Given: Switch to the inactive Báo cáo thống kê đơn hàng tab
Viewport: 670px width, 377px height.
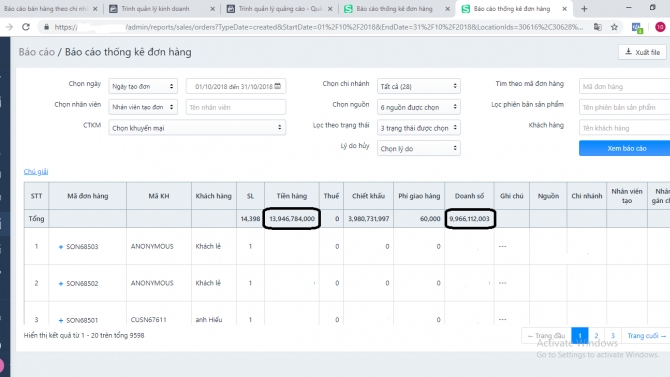Looking at the screenshot, I should click(393, 9).
